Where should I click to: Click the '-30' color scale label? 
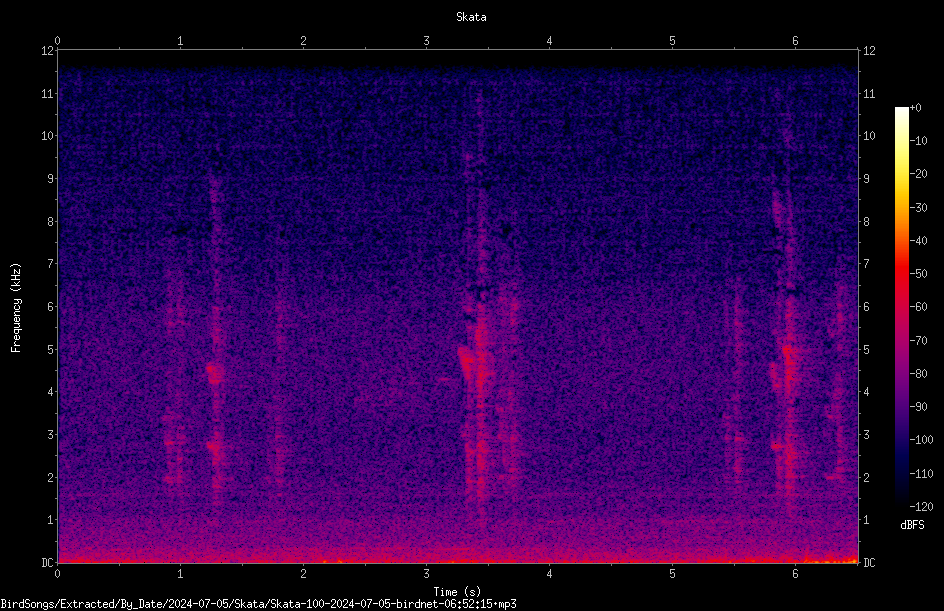pos(918,208)
